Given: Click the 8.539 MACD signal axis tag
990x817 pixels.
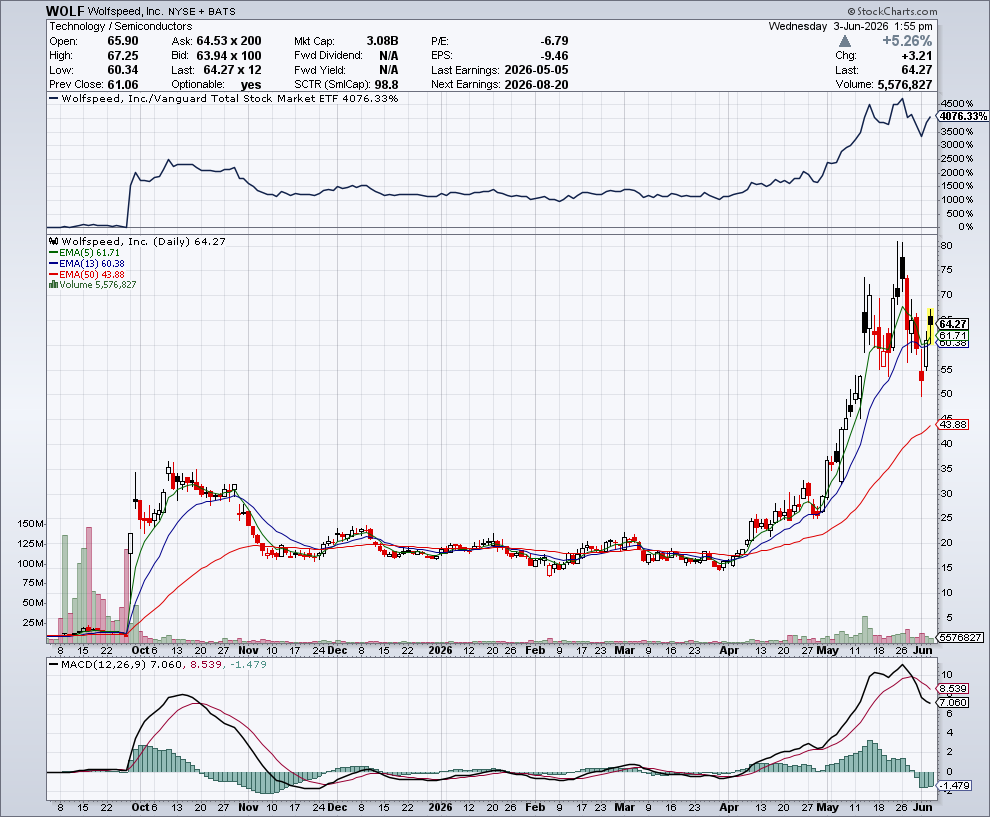Looking at the screenshot, I should [x=953, y=689].
